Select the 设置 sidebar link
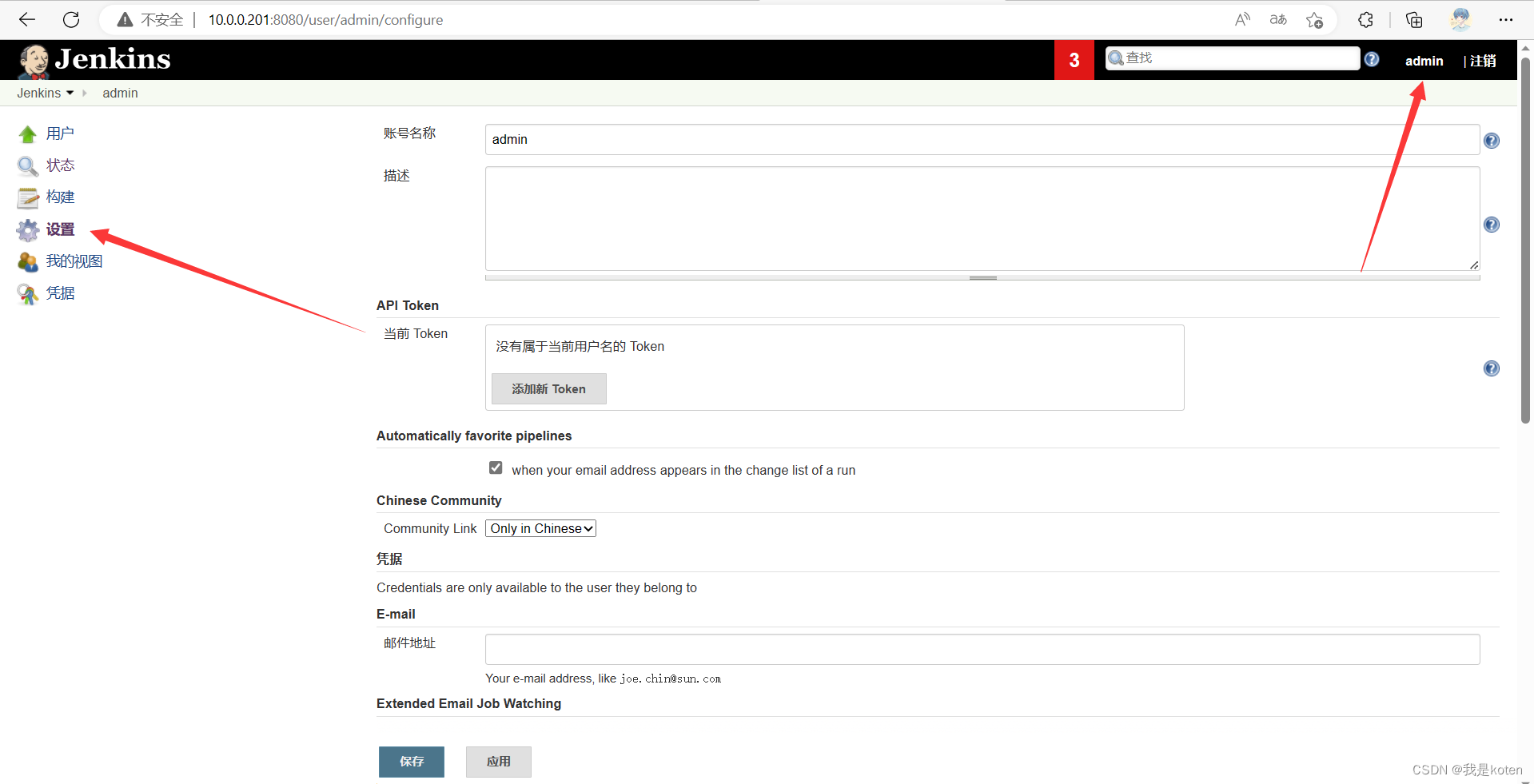This screenshot has width=1534, height=784. [x=60, y=229]
